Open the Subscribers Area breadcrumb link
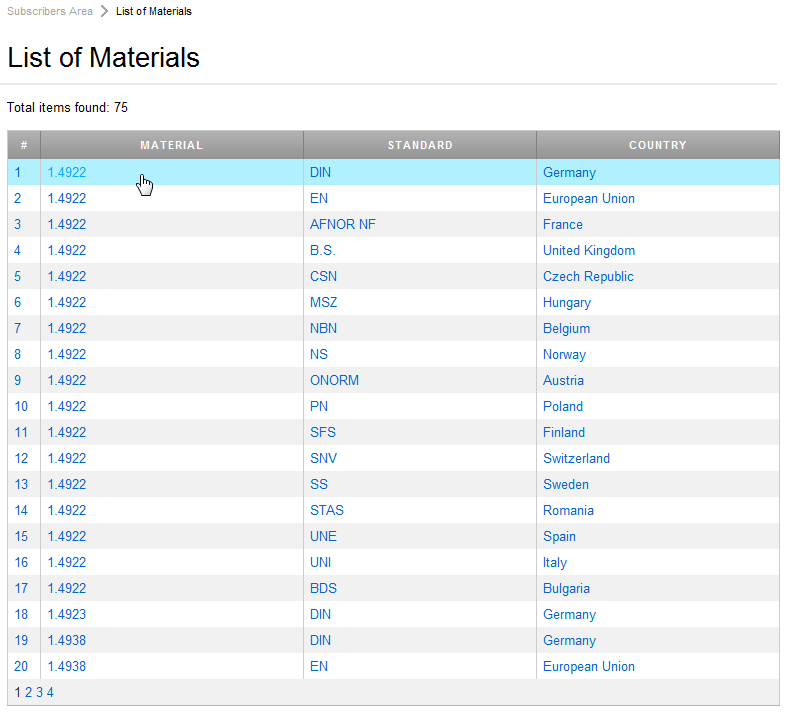The image size is (787, 714). (50, 11)
